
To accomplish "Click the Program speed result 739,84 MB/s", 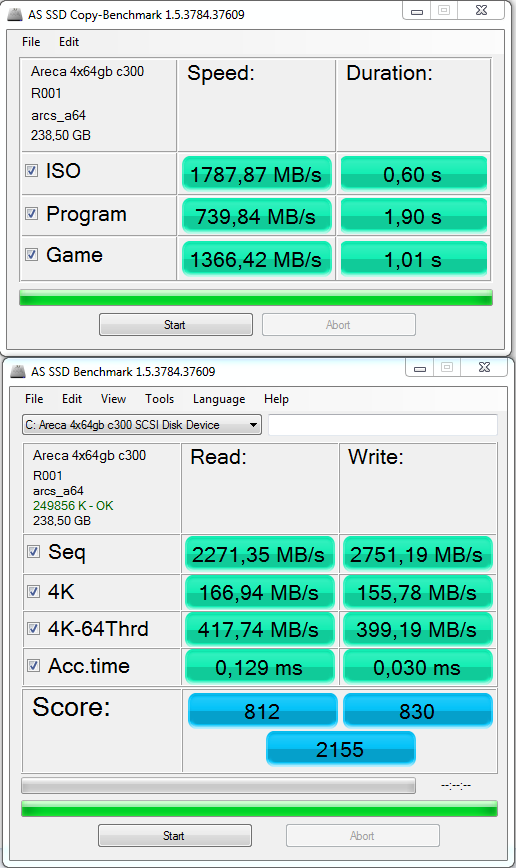I will [x=256, y=216].
